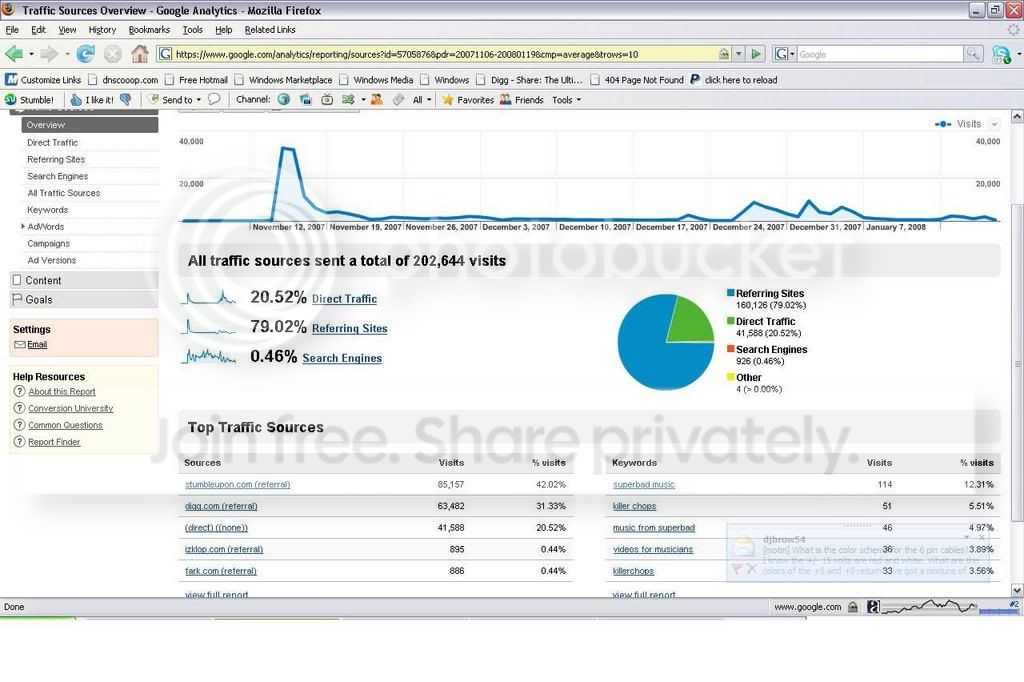
Task: Click the speech bubble reviews icon
Action: coord(214,99)
